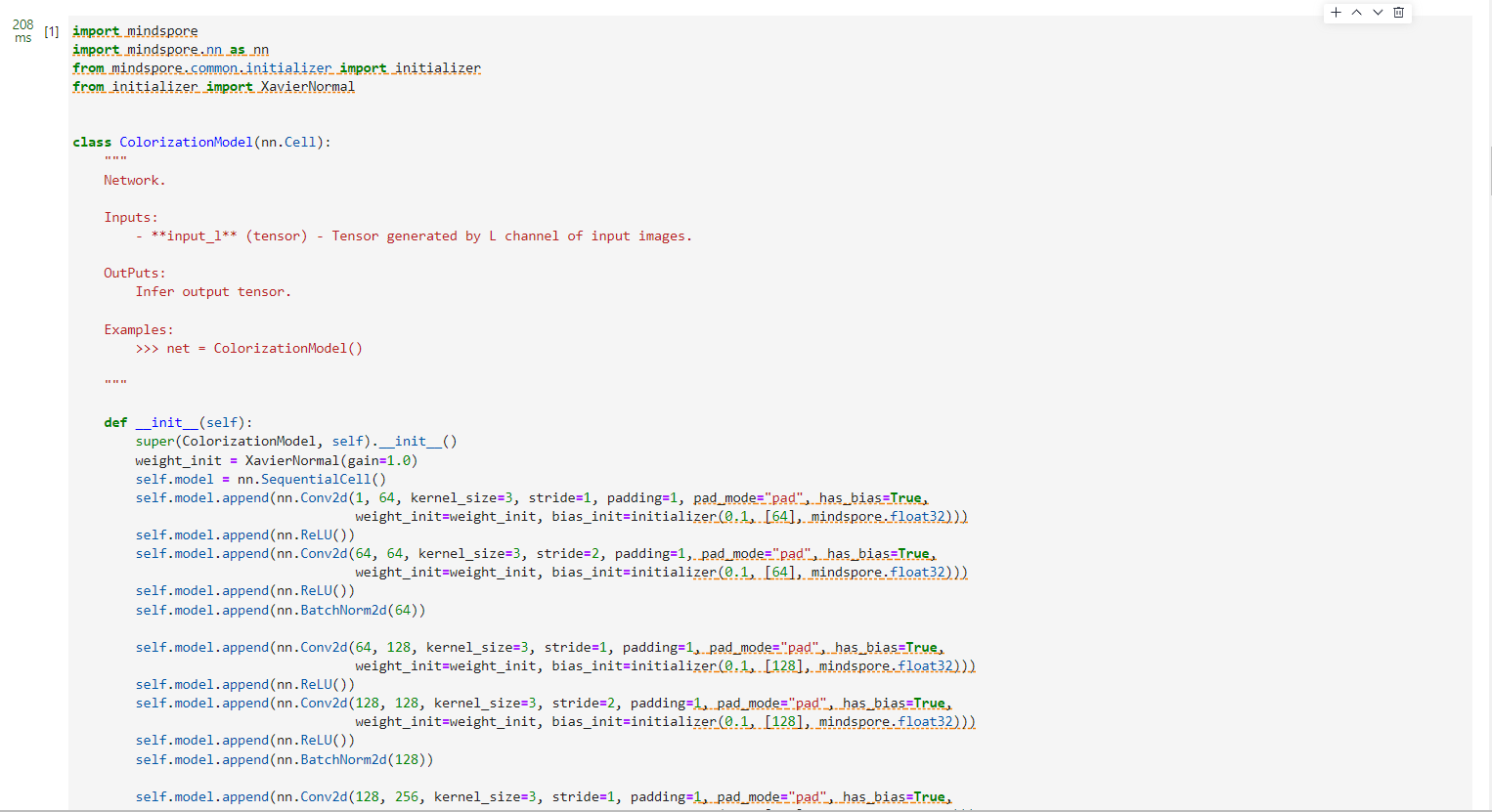Click the docstring heading "Examples:"

tap(139, 330)
